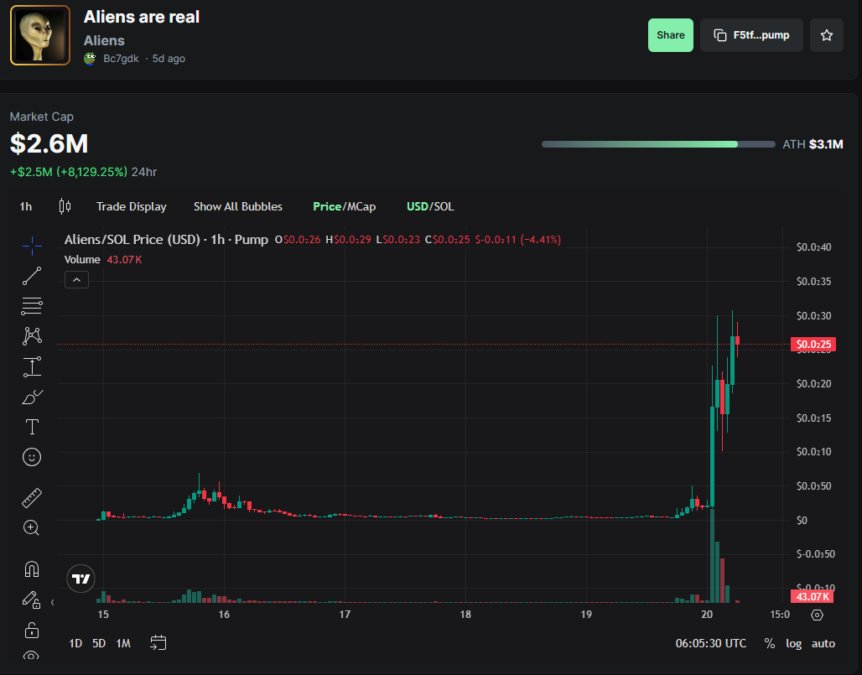This screenshot has width=862, height=675.
Task: Toggle percent scale mode
Action: [769, 643]
